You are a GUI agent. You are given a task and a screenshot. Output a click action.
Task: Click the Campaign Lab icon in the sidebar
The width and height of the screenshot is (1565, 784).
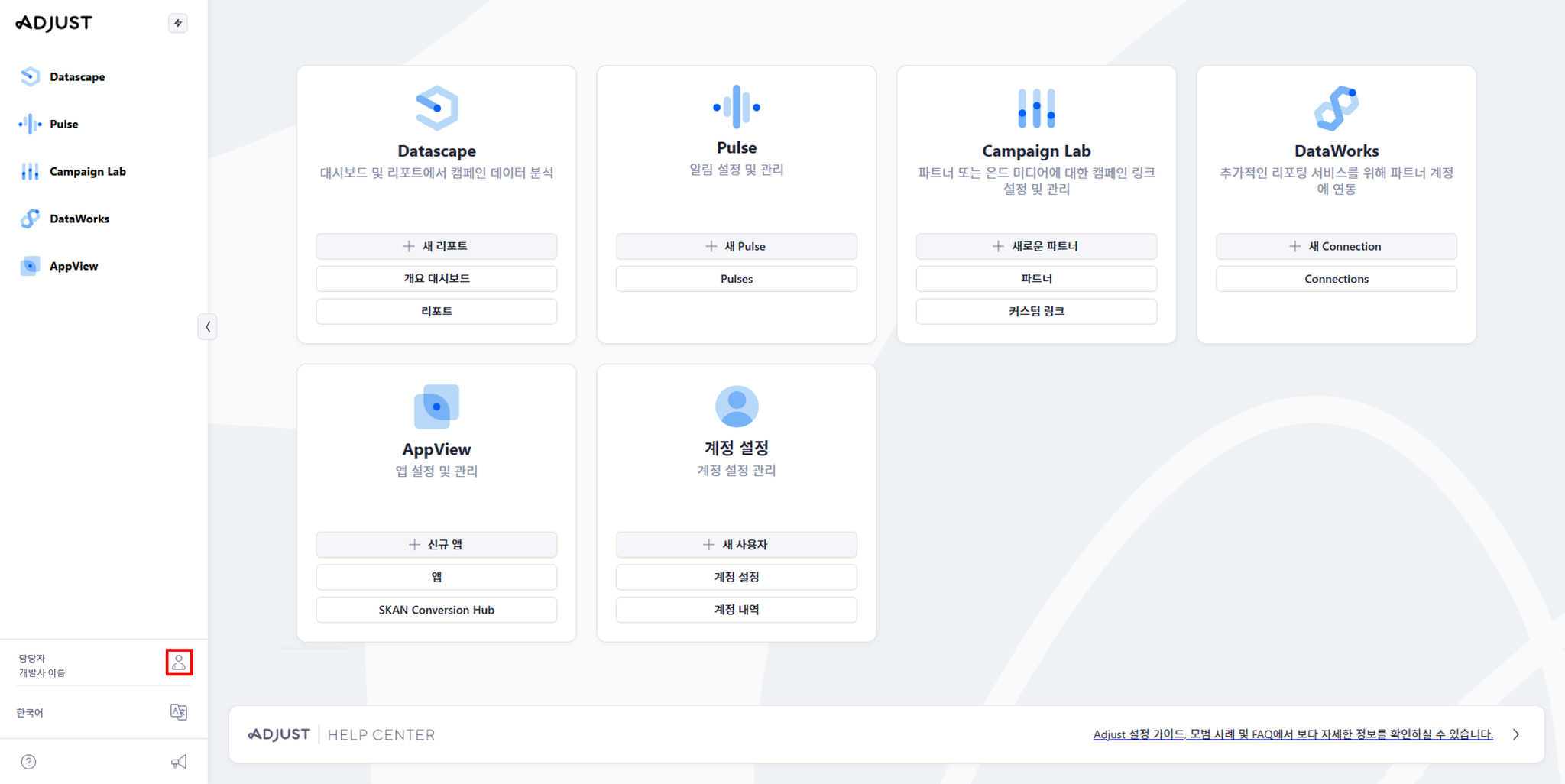30,171
